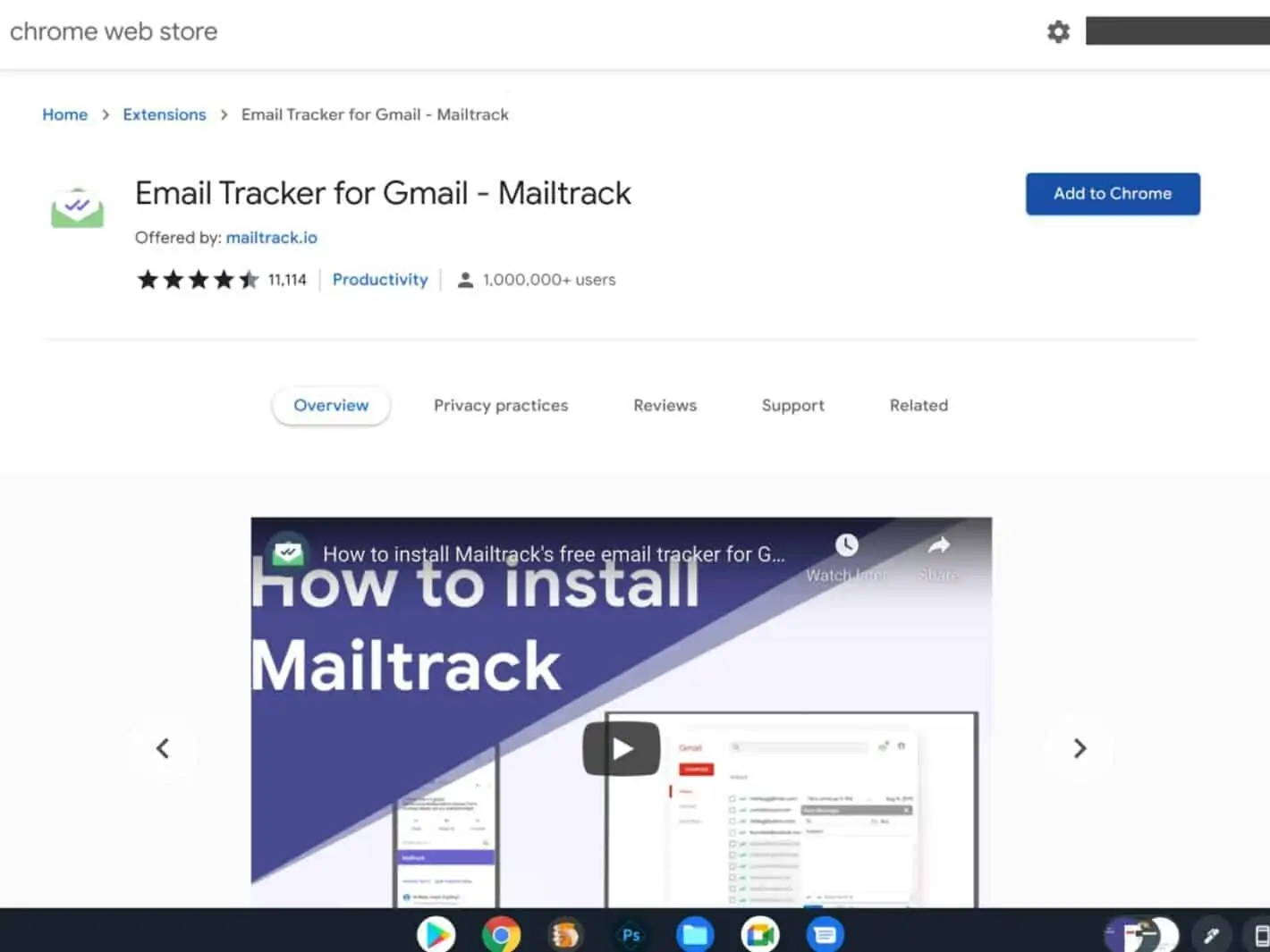Click the chrome web store logo
This screenshot has width=1270, height=952.
pos(114,32)
